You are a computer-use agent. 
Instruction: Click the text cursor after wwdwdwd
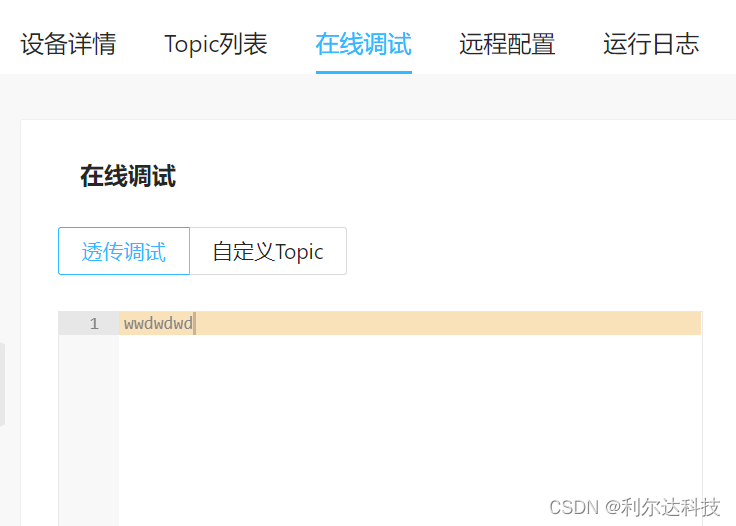[194, 323]
